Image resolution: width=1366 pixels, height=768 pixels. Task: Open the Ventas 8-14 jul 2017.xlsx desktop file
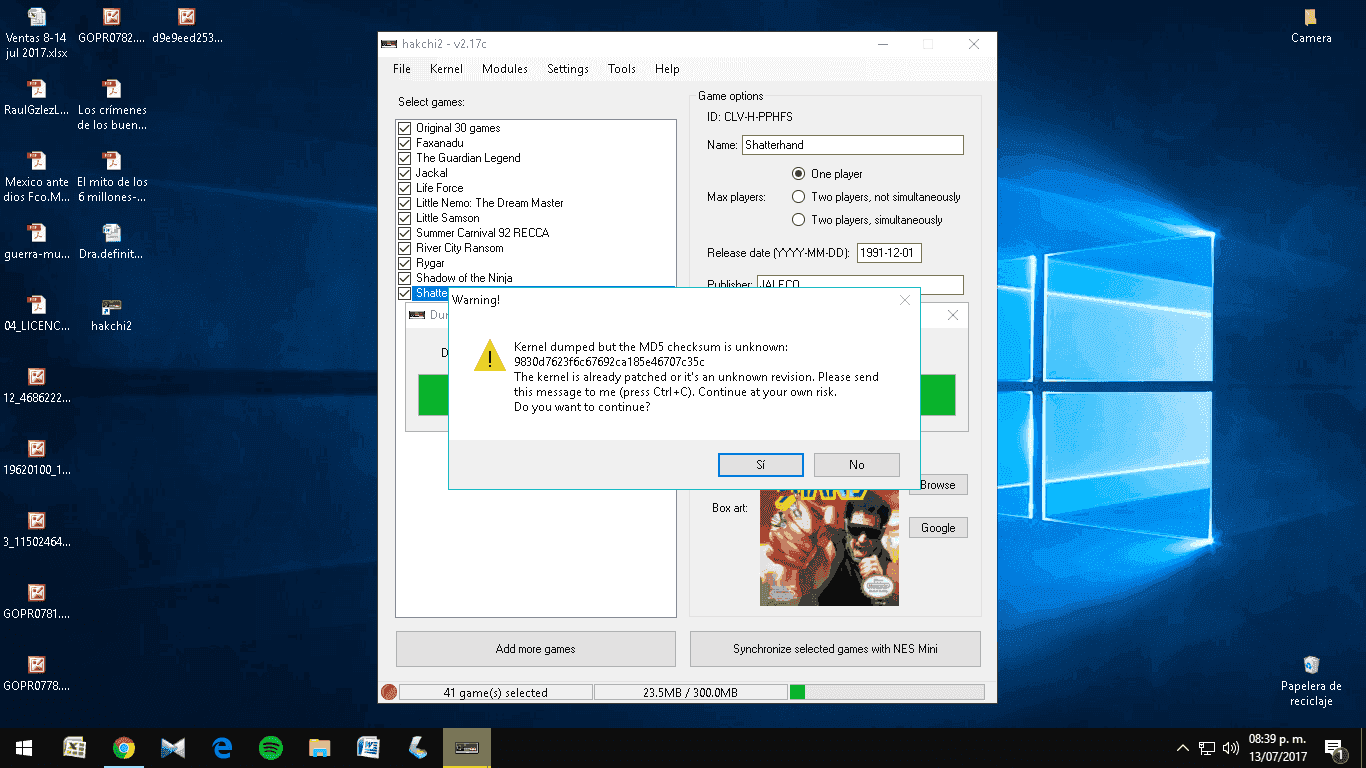36,32
